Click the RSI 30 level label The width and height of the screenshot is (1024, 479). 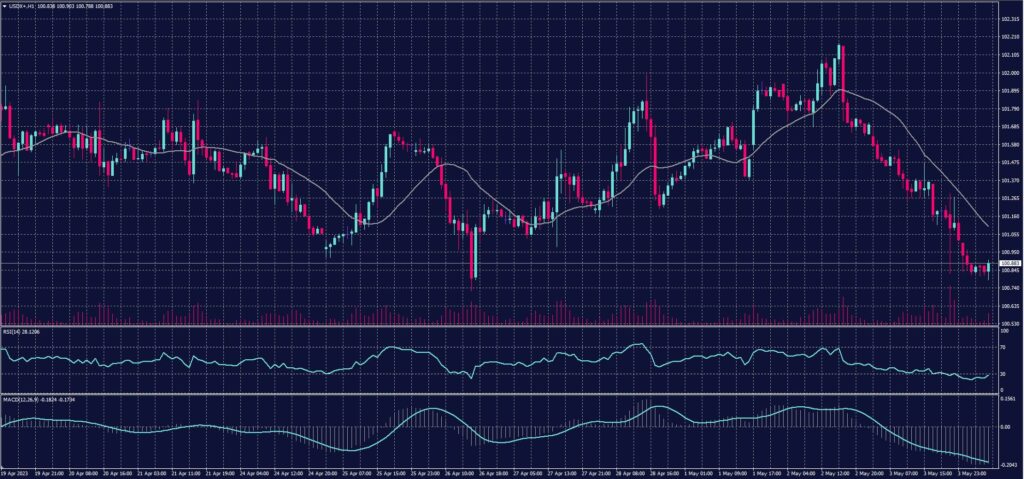point(1003,373)
